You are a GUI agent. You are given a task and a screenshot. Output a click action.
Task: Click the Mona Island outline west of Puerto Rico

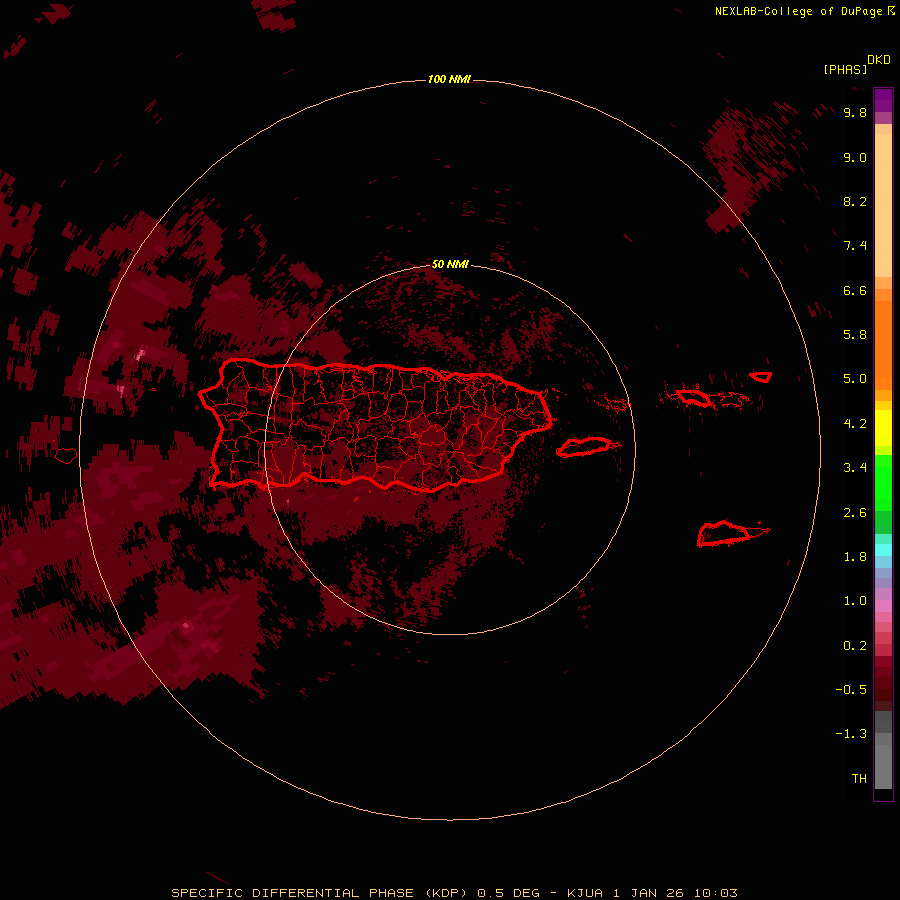(66, 456)
